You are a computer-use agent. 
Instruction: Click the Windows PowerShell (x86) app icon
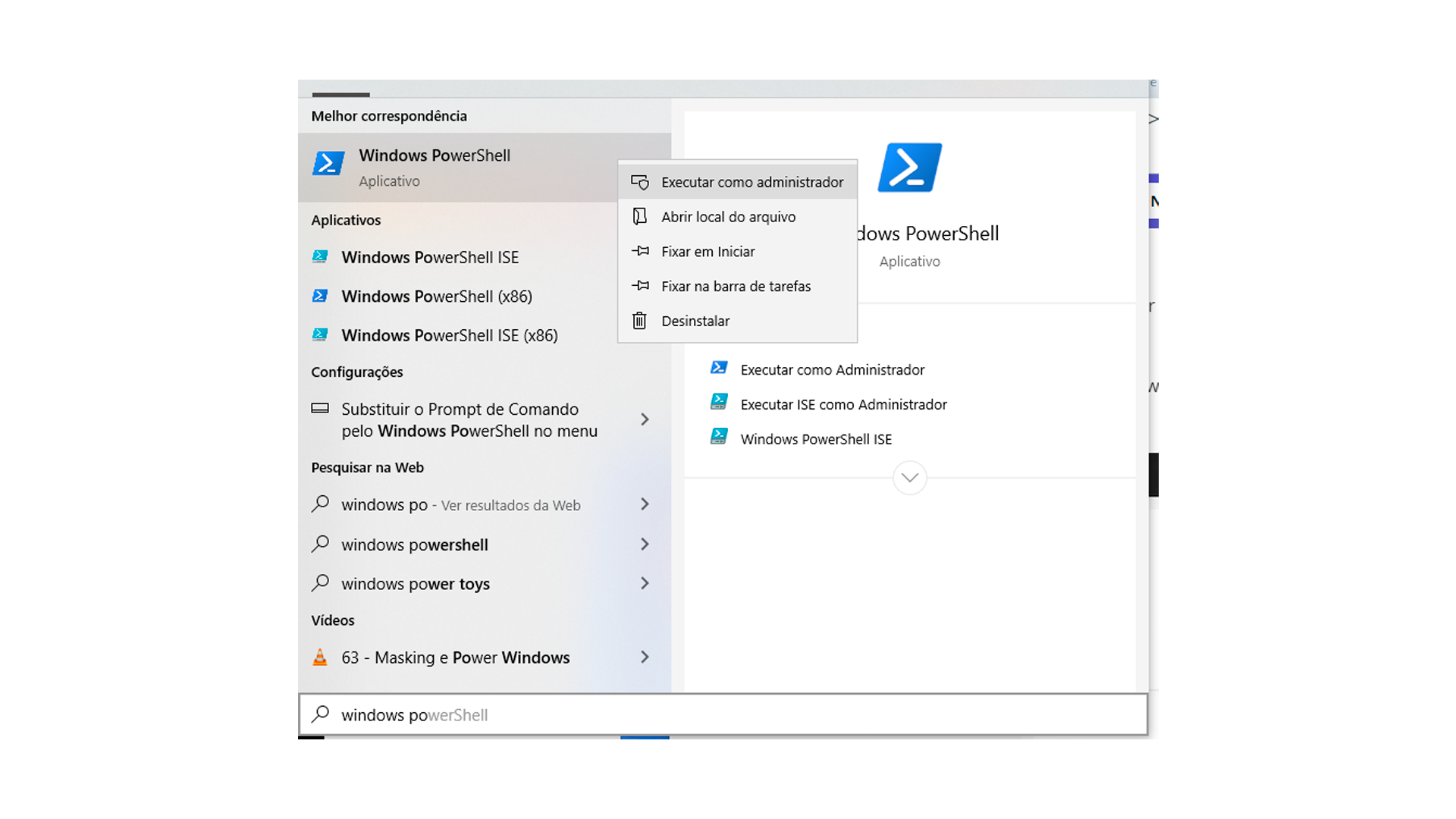[320, 296]
